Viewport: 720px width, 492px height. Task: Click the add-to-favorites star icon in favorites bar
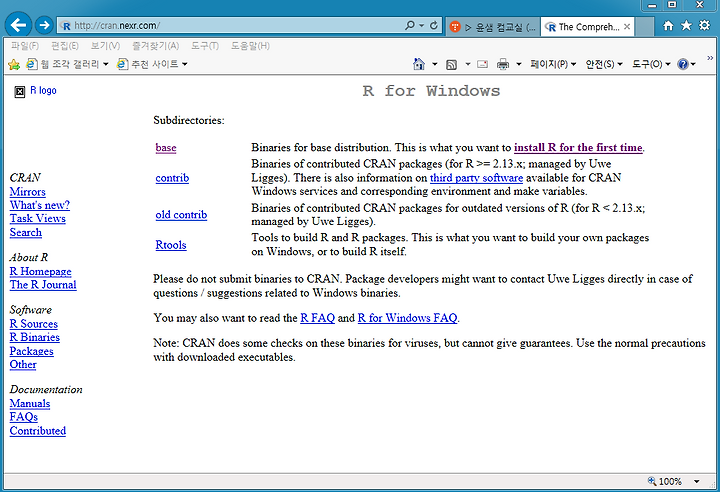[x=14, y=64]
